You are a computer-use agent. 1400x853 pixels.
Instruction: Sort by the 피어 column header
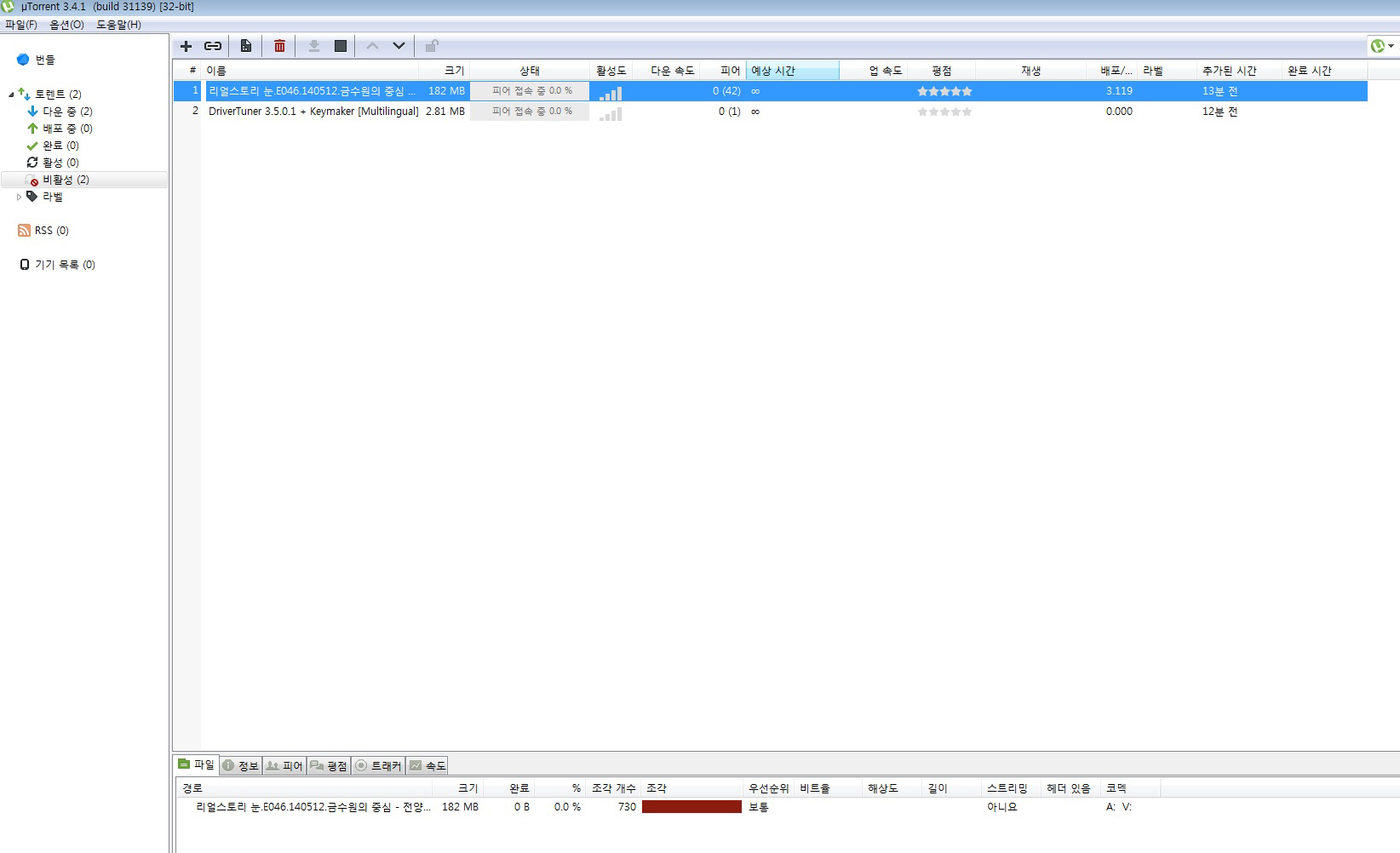tap(723, 71)
